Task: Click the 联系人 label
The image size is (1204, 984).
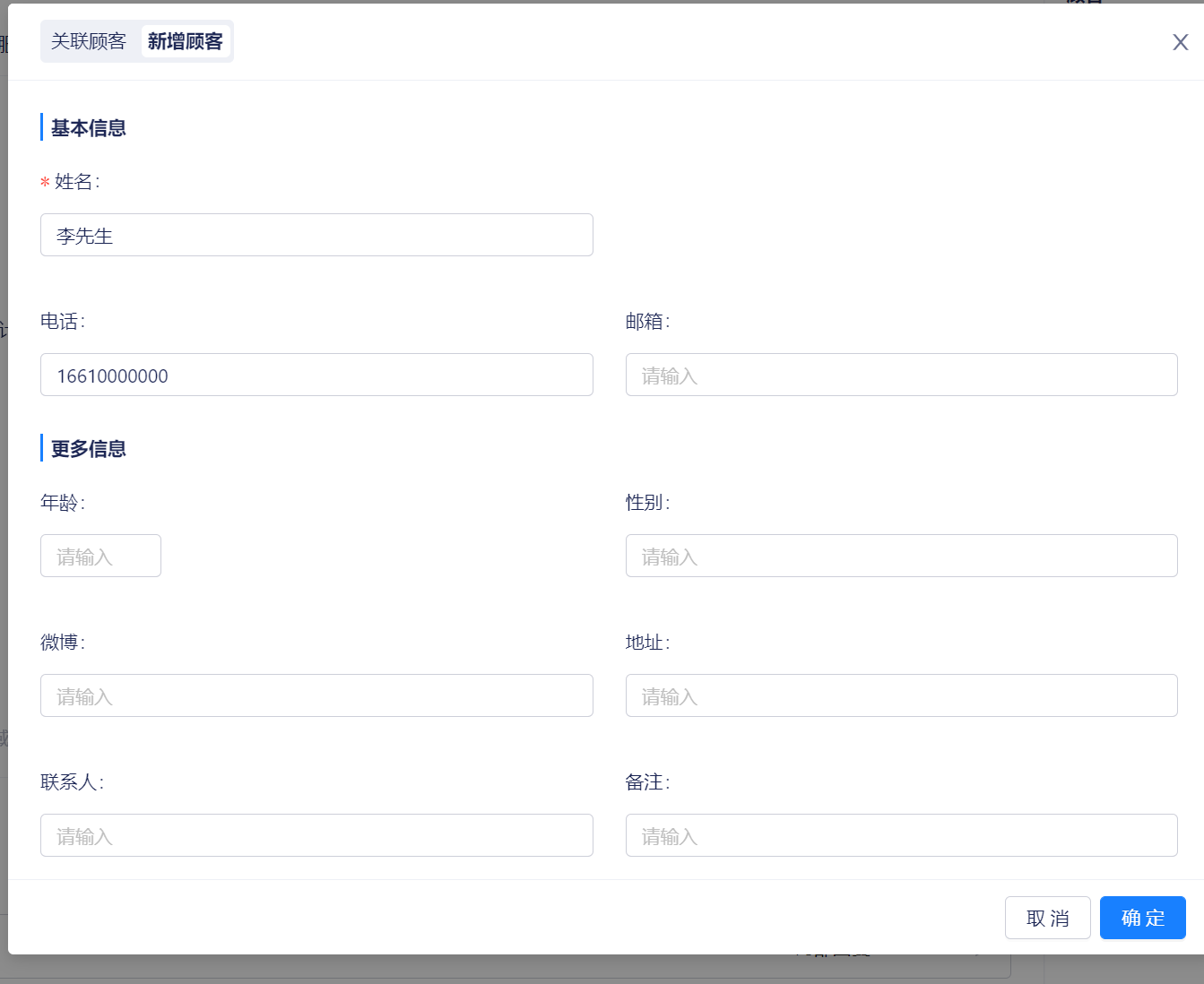Action: click(x=73, y=782)
